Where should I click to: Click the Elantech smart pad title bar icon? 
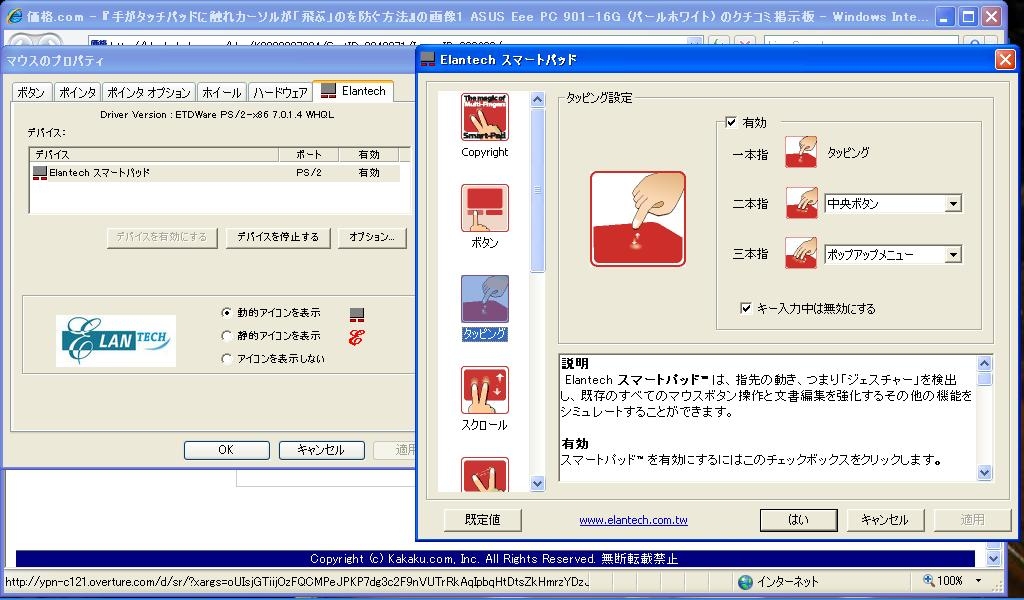pos(428,59)
